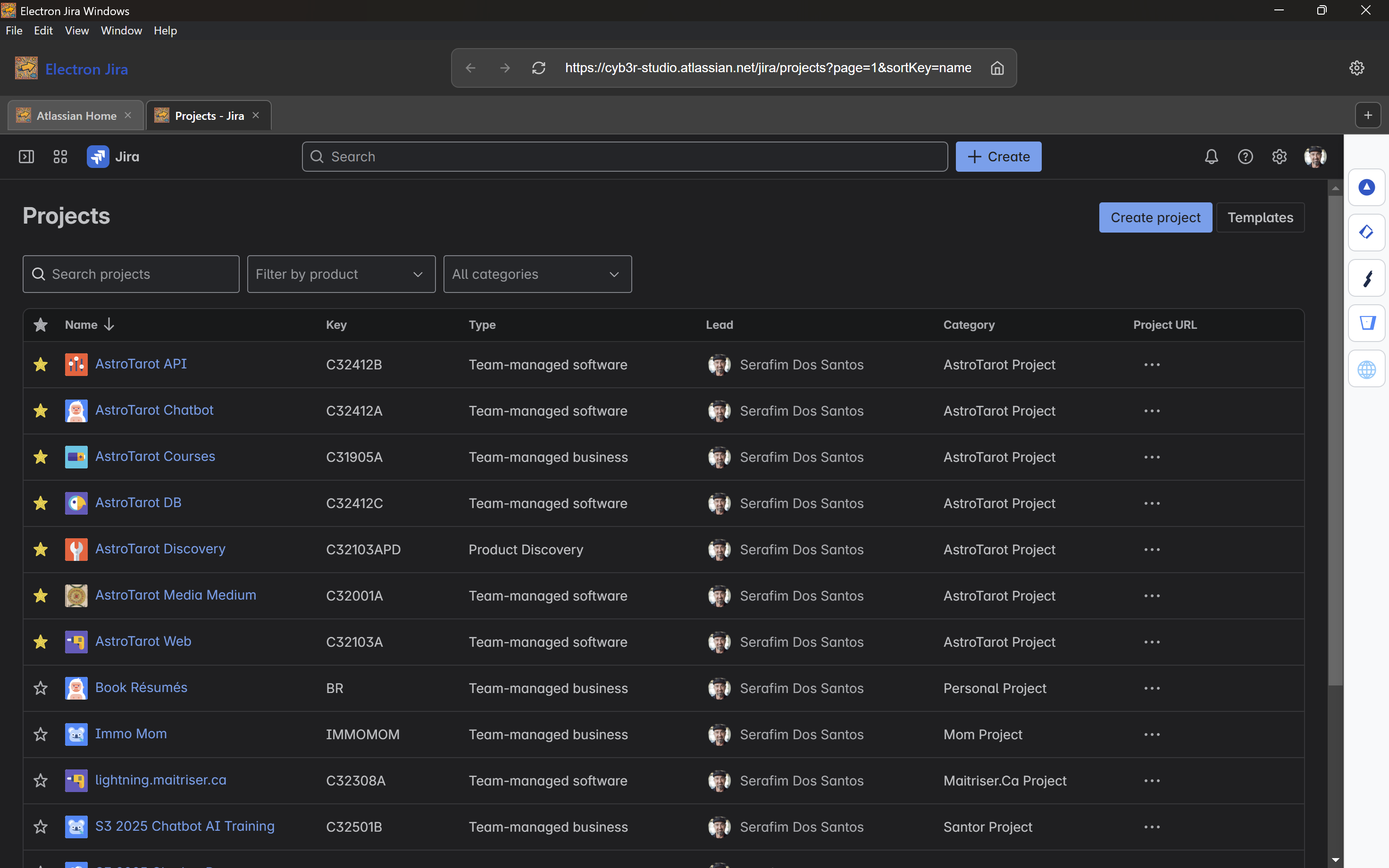
Task: Unstar the AstroTarot API project
Action: click(x=40, y=365)
